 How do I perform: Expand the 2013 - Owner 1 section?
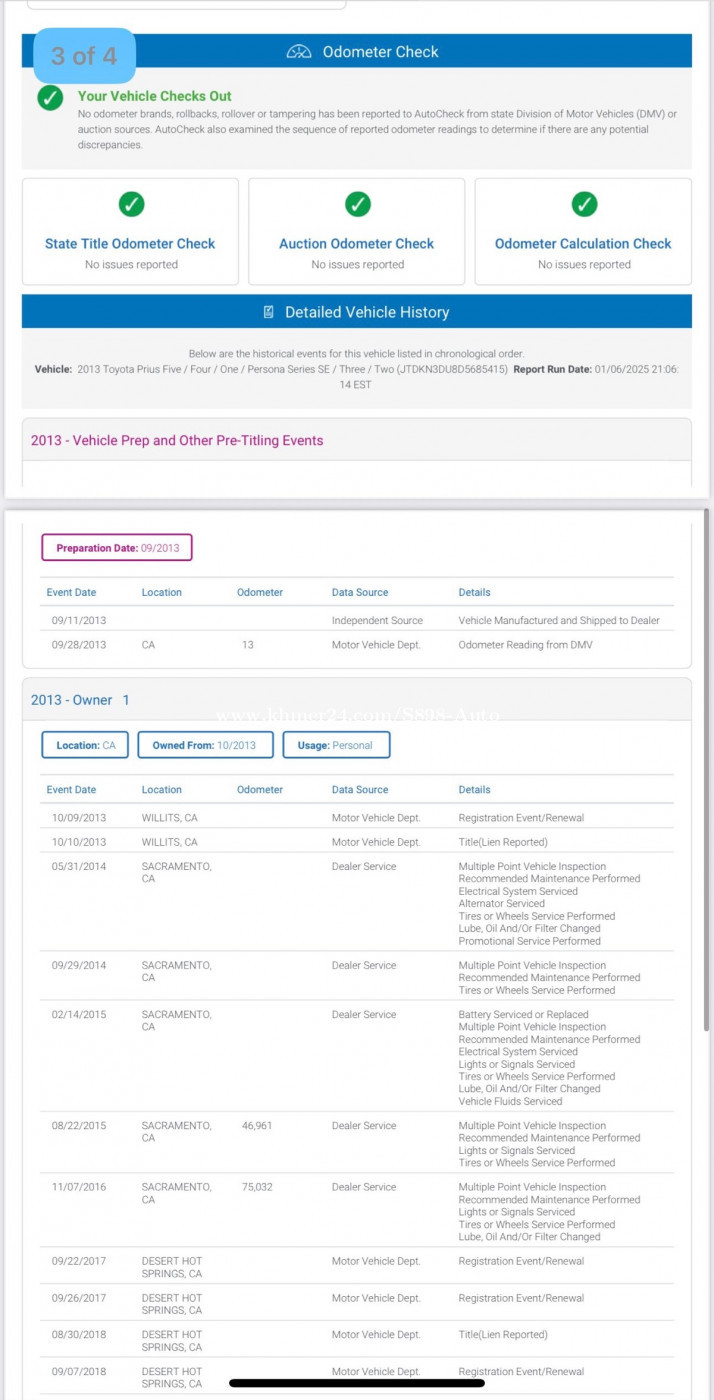coord(357,700)
